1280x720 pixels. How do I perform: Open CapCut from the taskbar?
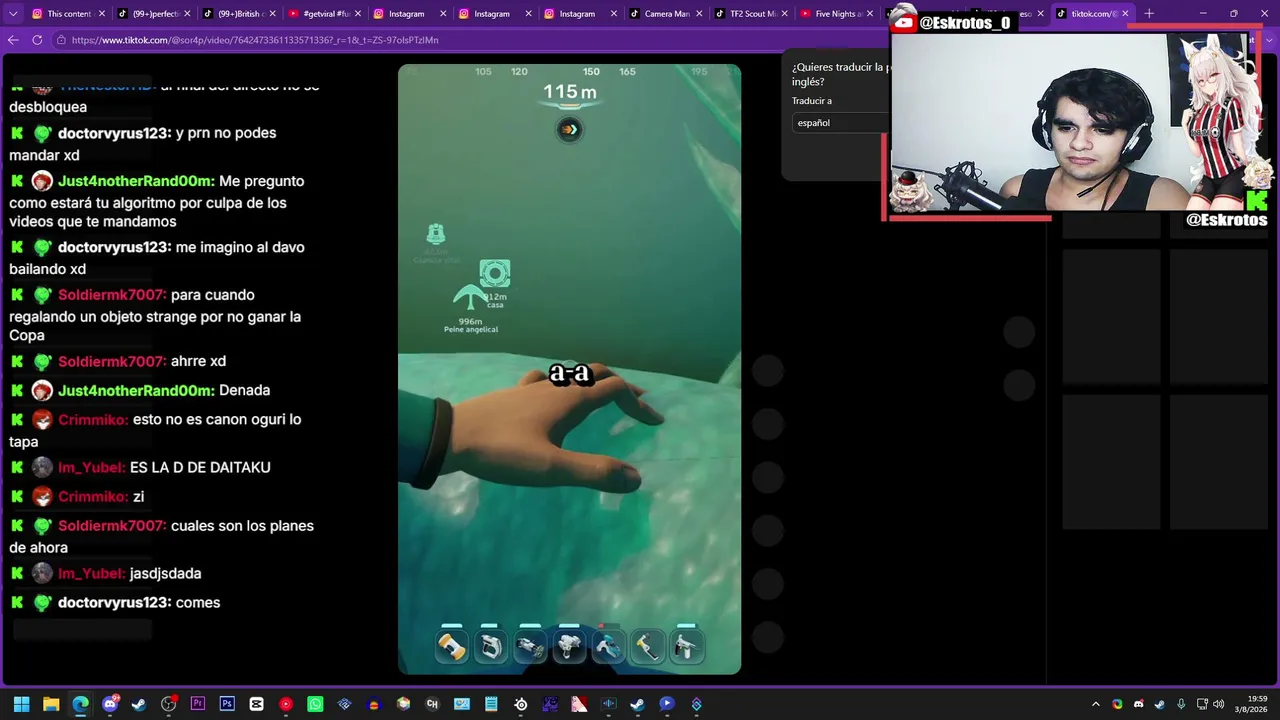coord(256,704)
